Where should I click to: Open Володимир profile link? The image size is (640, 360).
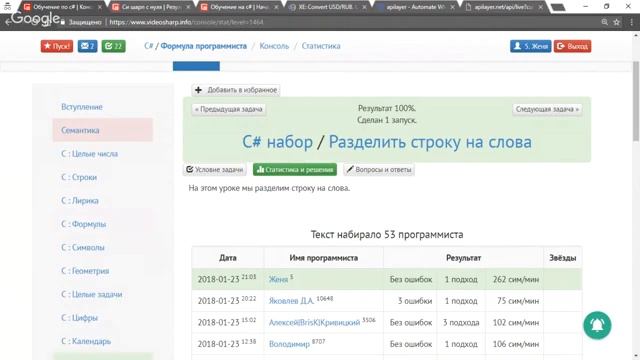[289, 344]
